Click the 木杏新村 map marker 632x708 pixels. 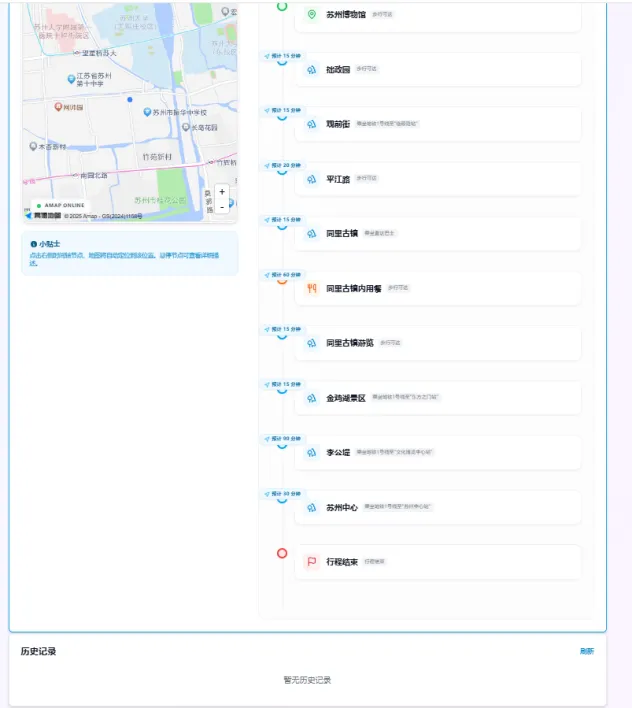pyautogui.click(x=33, y=146)
